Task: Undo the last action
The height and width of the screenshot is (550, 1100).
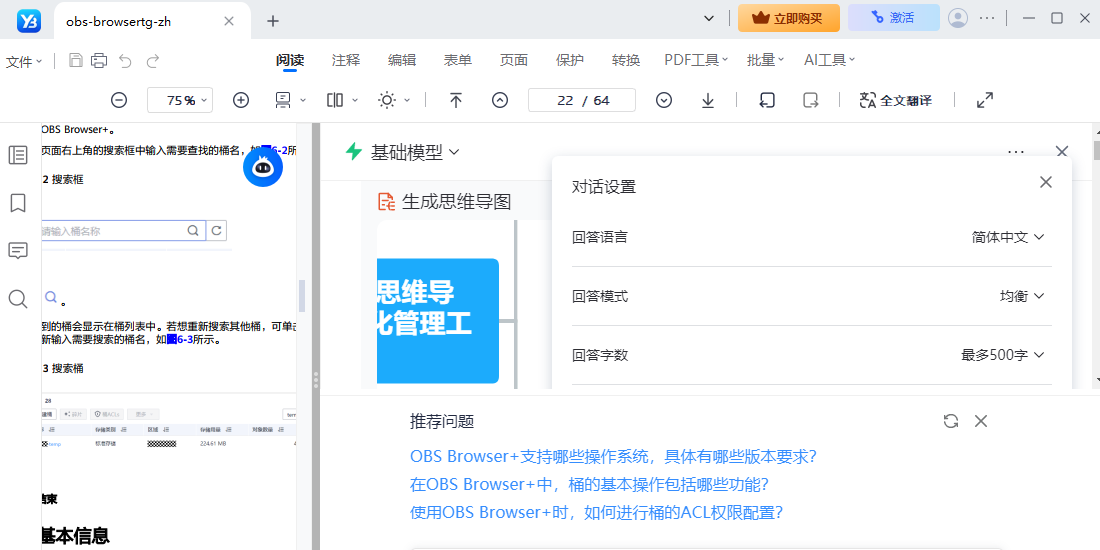Action: 126,61
